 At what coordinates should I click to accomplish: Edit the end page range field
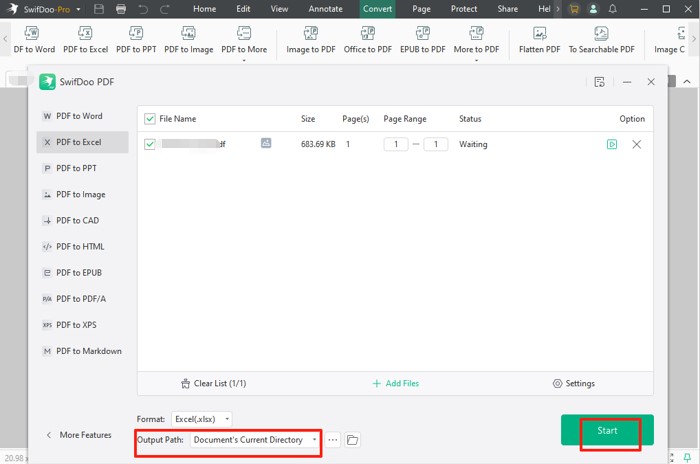click(436, 144)
